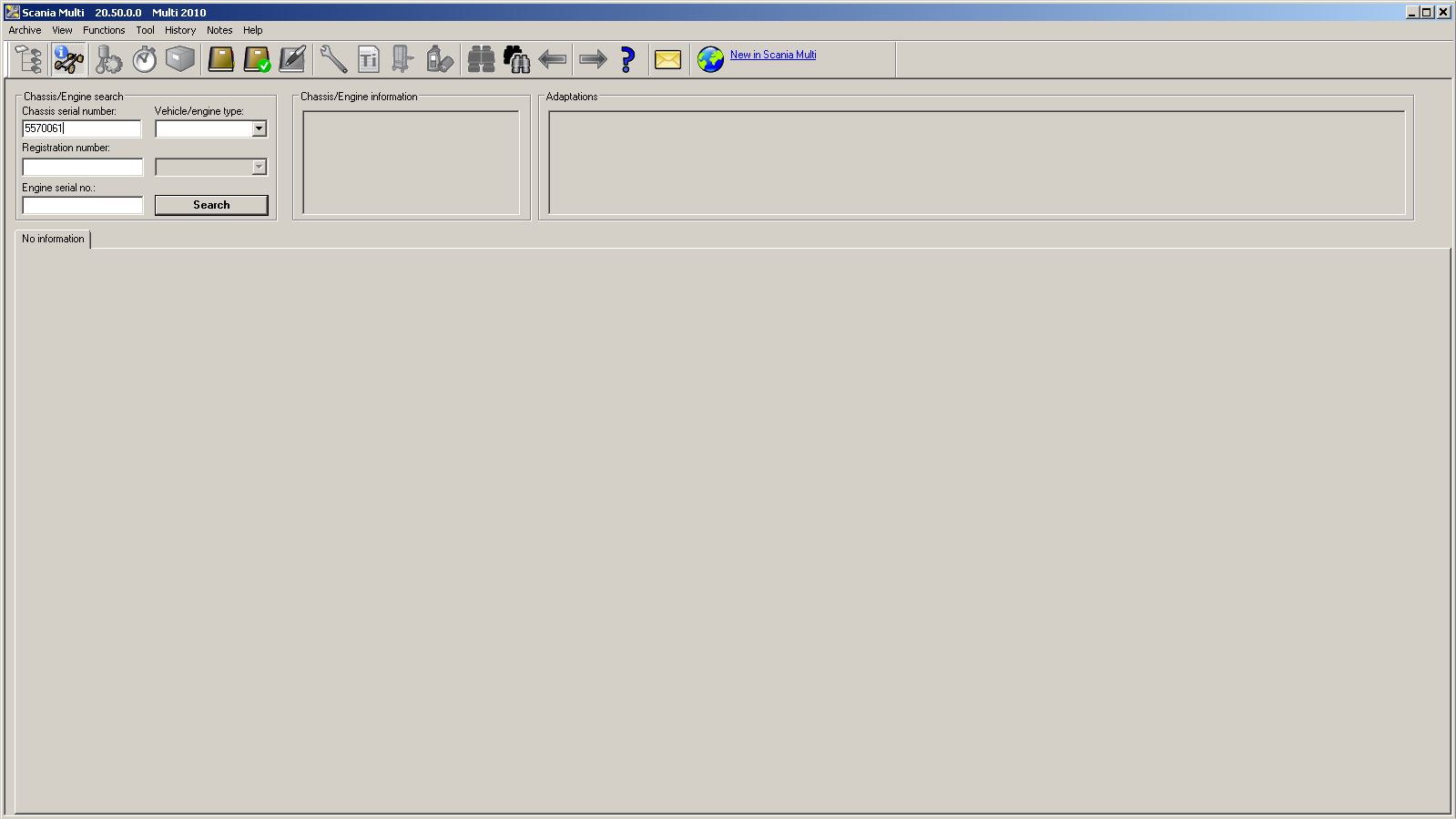Open the stopwatch standard times icon
The height and width of the screenshot is (819, 1456).
144,59
